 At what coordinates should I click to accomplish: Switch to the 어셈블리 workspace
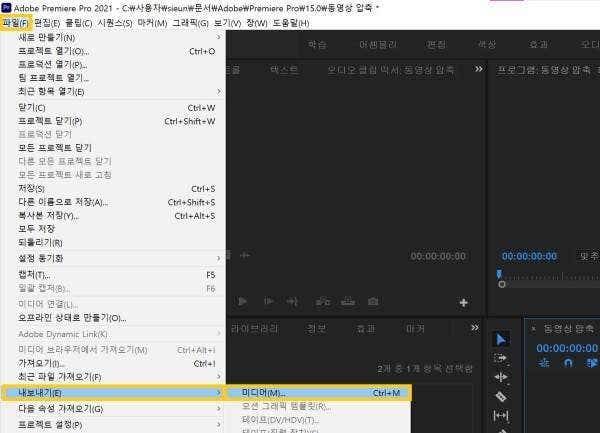[x=378, y=45]
